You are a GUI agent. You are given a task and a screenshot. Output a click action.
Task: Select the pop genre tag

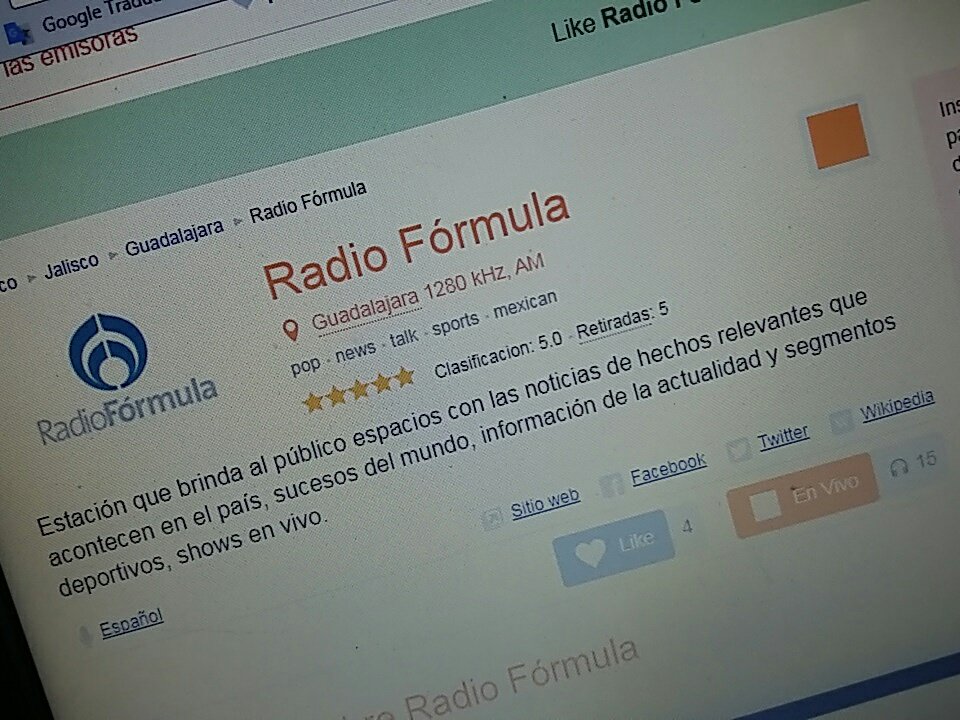(305, 366)
